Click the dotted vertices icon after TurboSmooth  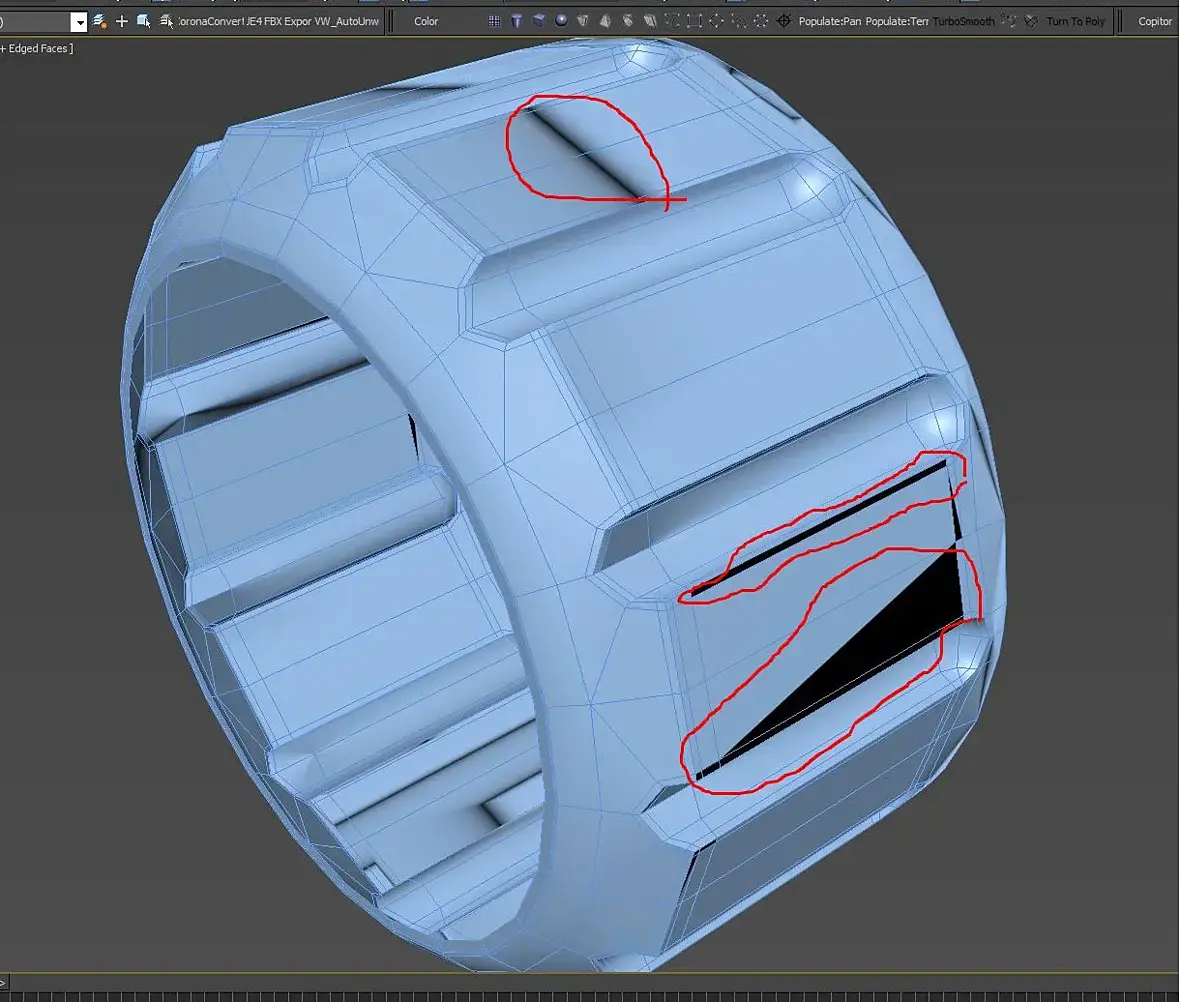[1008, 21]
